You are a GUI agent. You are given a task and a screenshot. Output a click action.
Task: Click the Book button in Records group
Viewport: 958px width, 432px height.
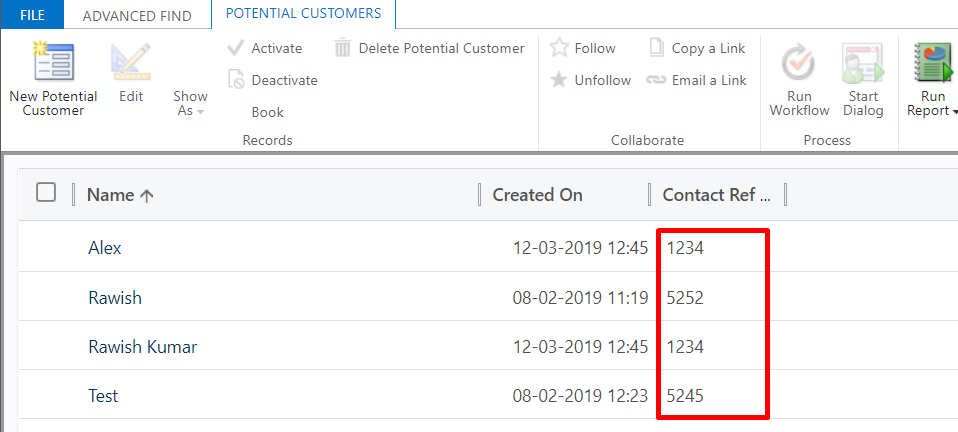tap(267, 112)
